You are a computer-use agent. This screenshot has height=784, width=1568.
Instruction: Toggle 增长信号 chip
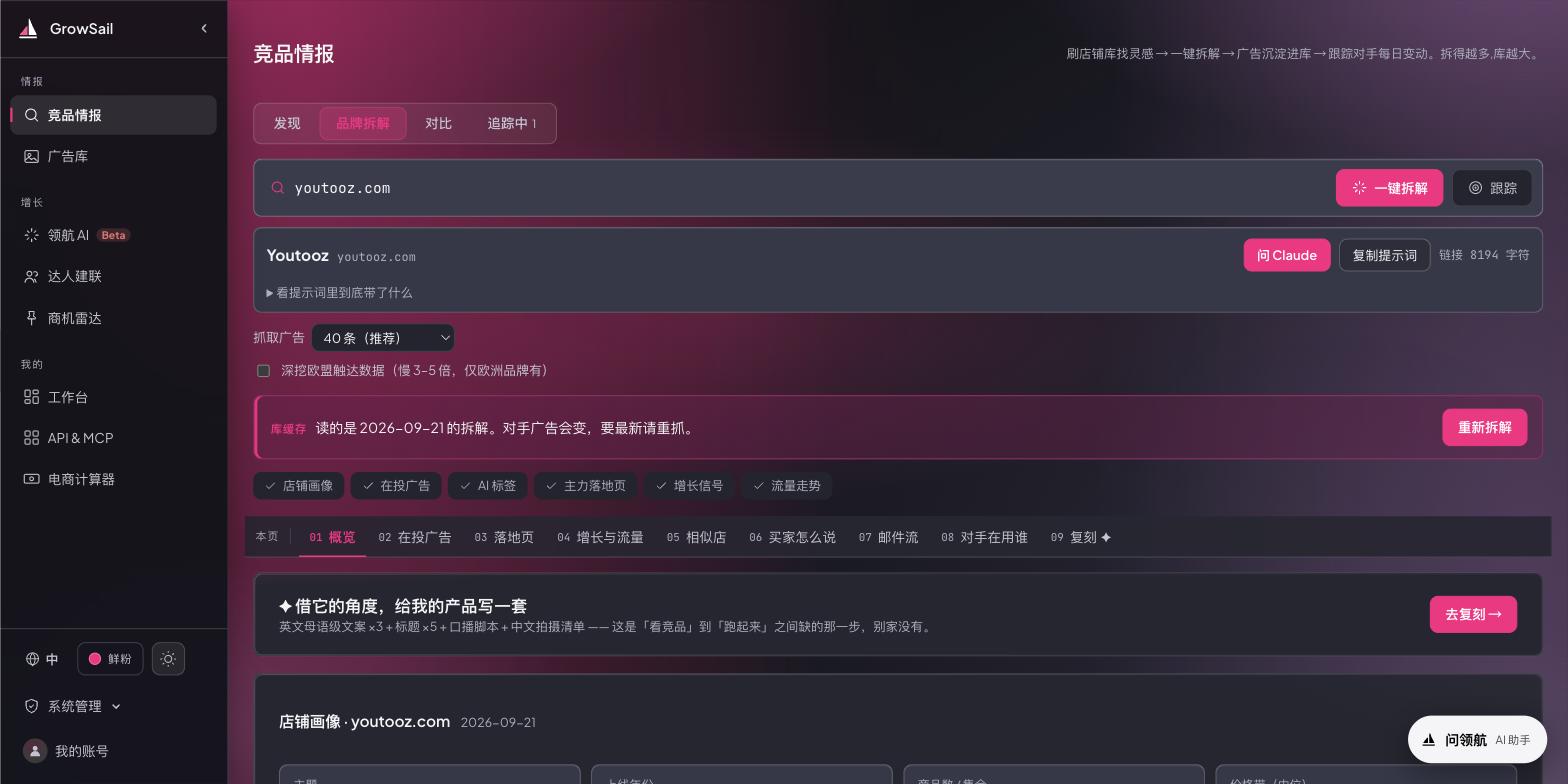(689, 486)
